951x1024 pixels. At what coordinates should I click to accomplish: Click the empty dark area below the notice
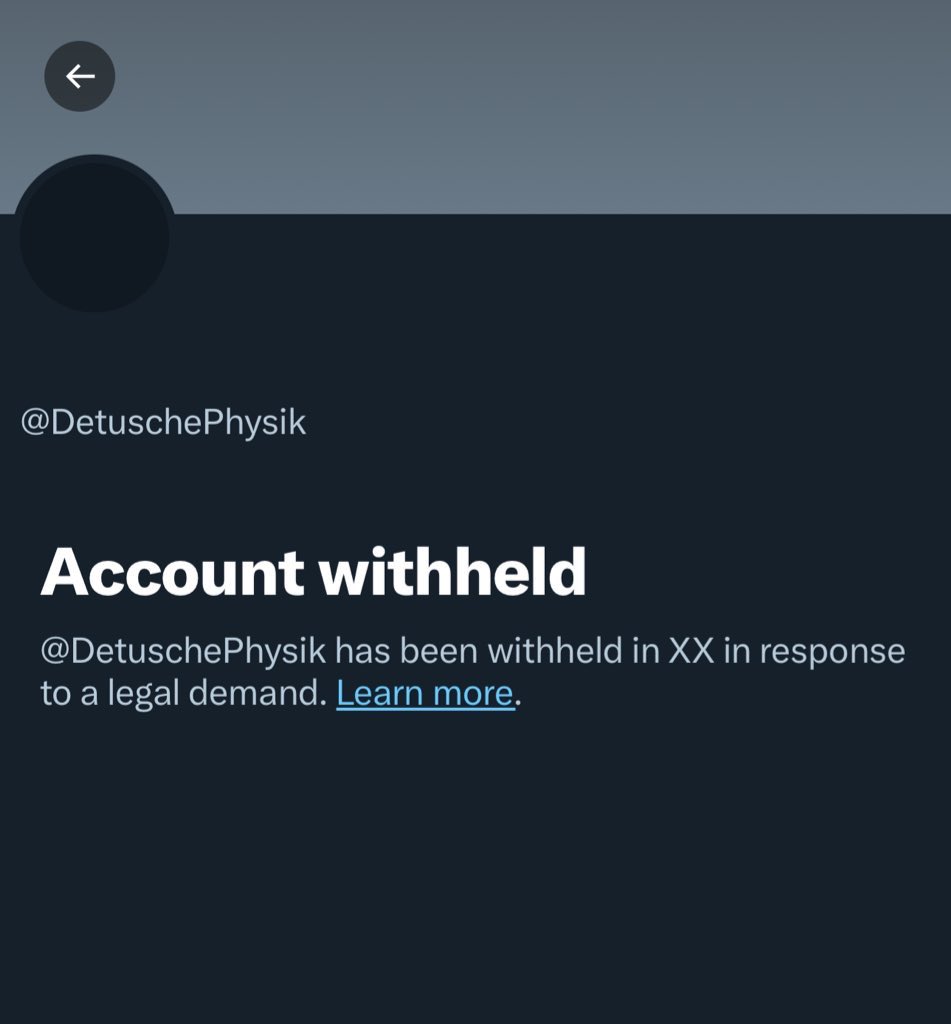[475, 870]
